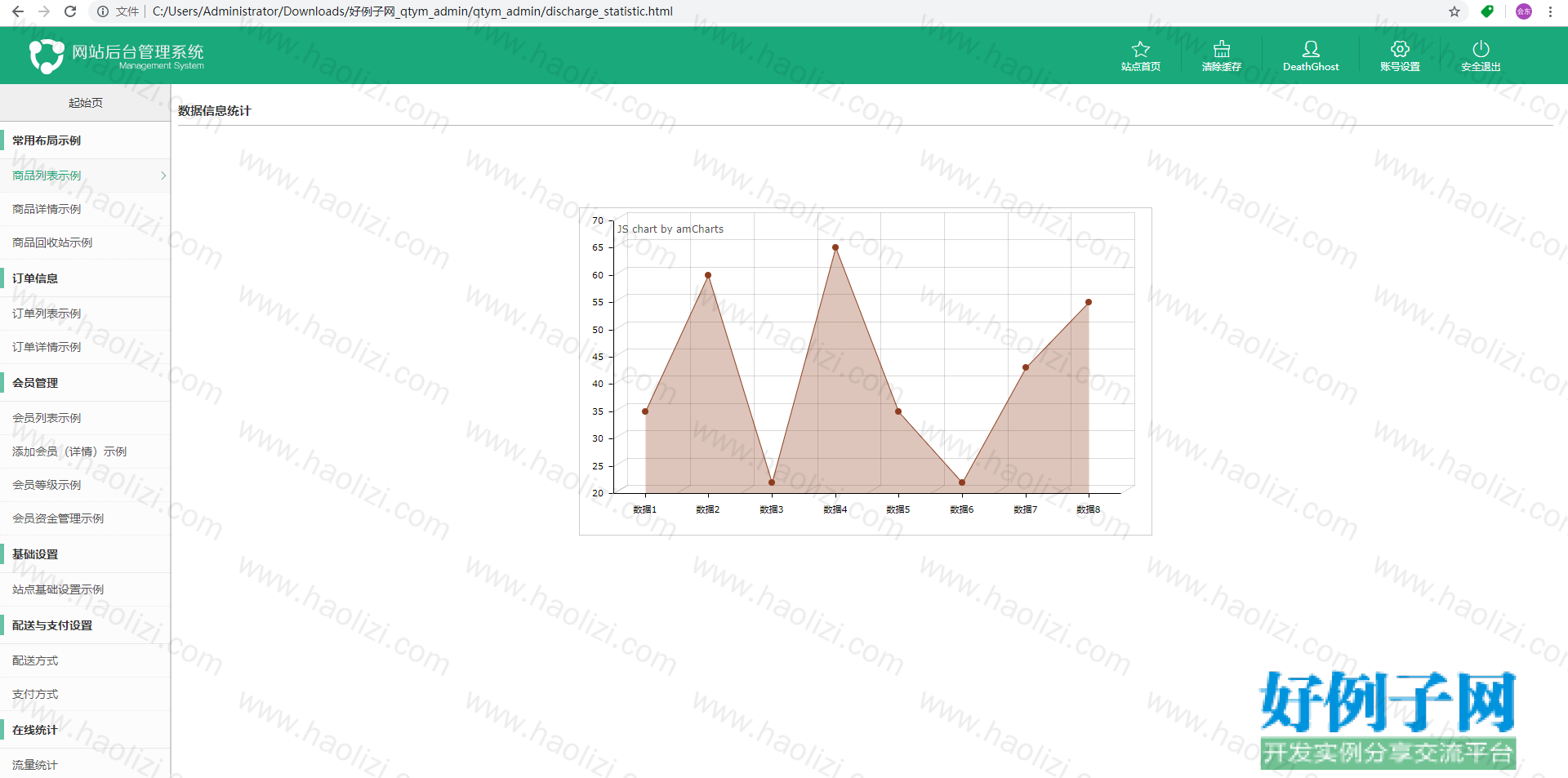Bookmark this page with star icon
The width and height of the screenshot is (1568, 778).
click(x=1454, y=11)
